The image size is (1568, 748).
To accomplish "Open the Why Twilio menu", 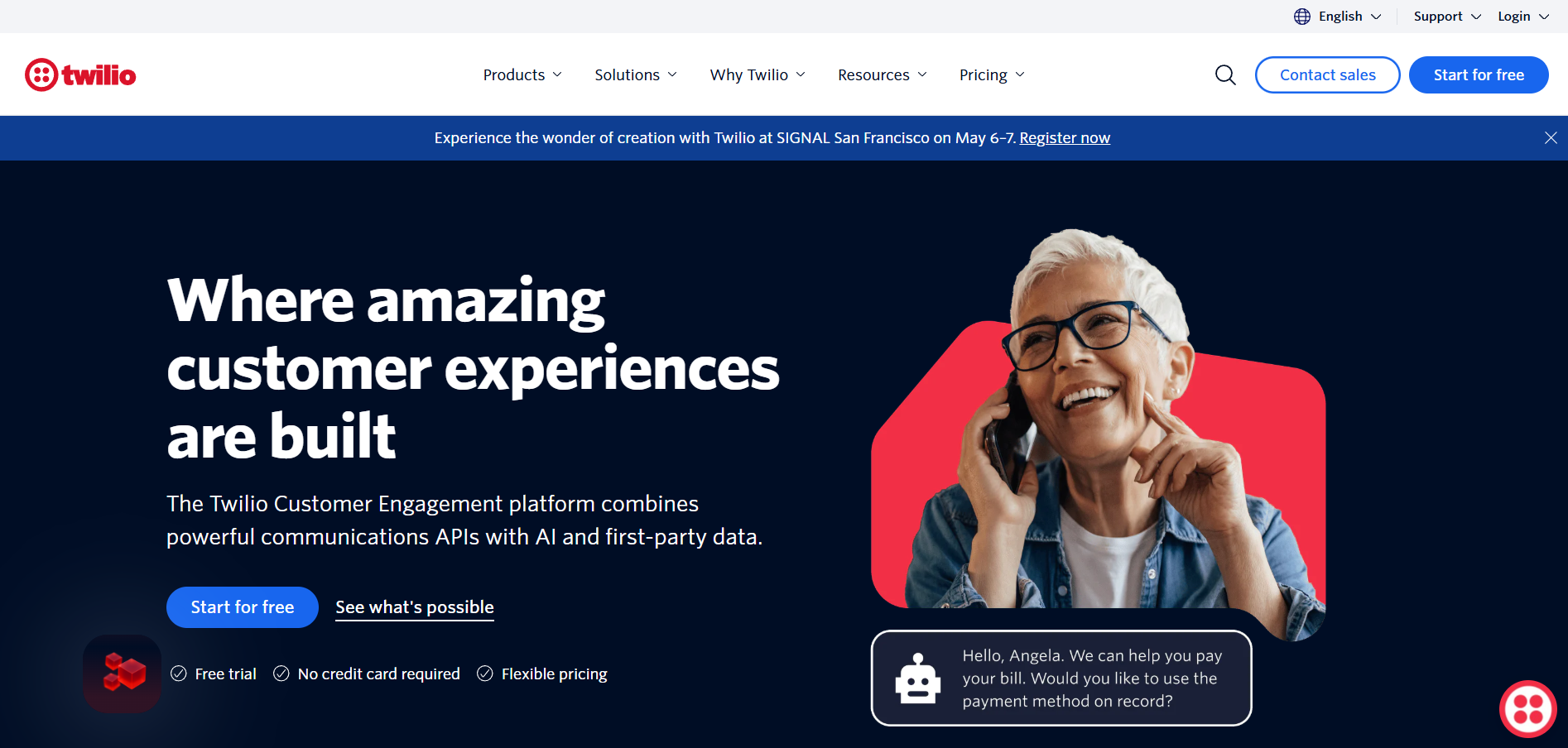I will pyautogui.click(x=758, y=75).
